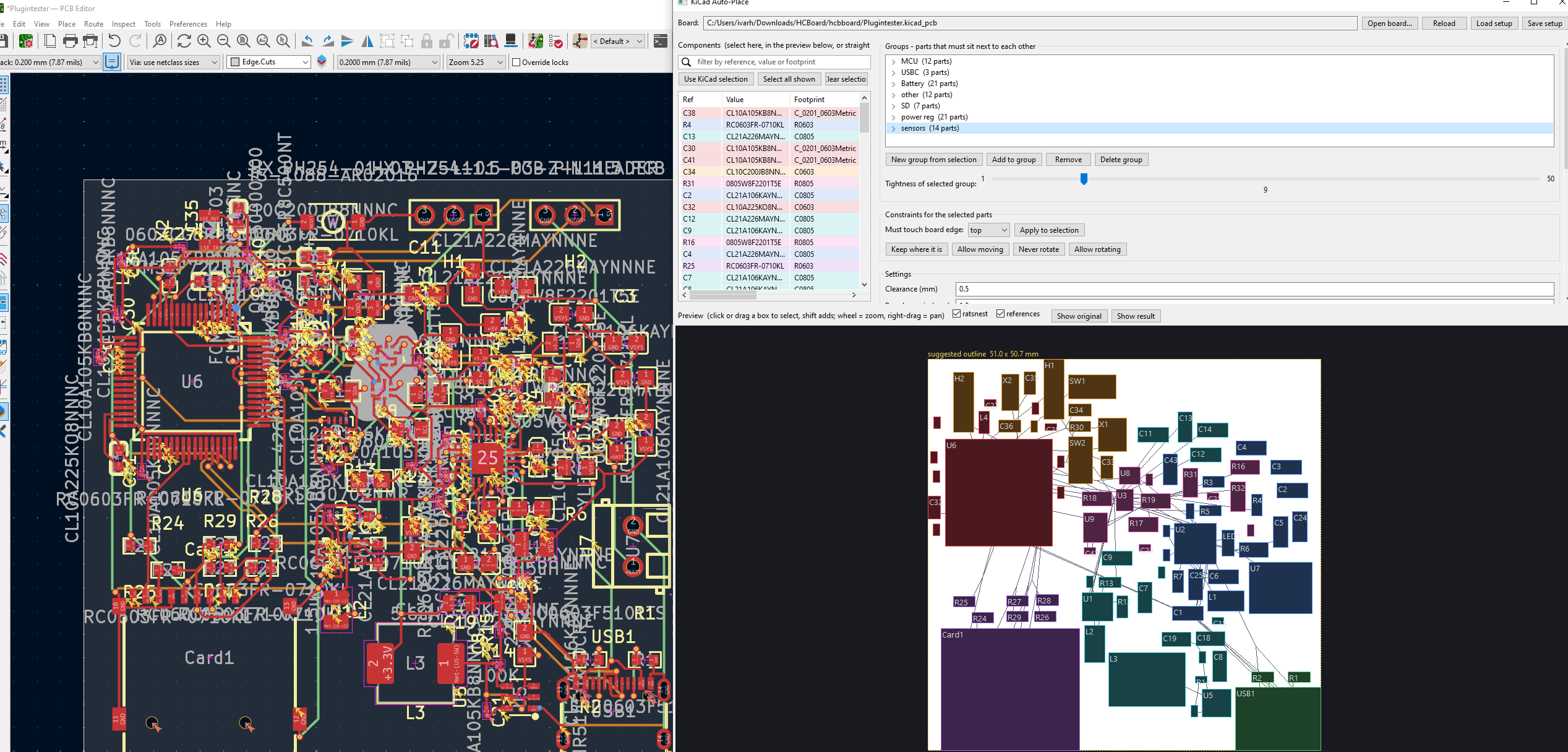1568x752 pixels.
Task: Toggle the ratsnest checkbox
Action: tap(957, 314)
